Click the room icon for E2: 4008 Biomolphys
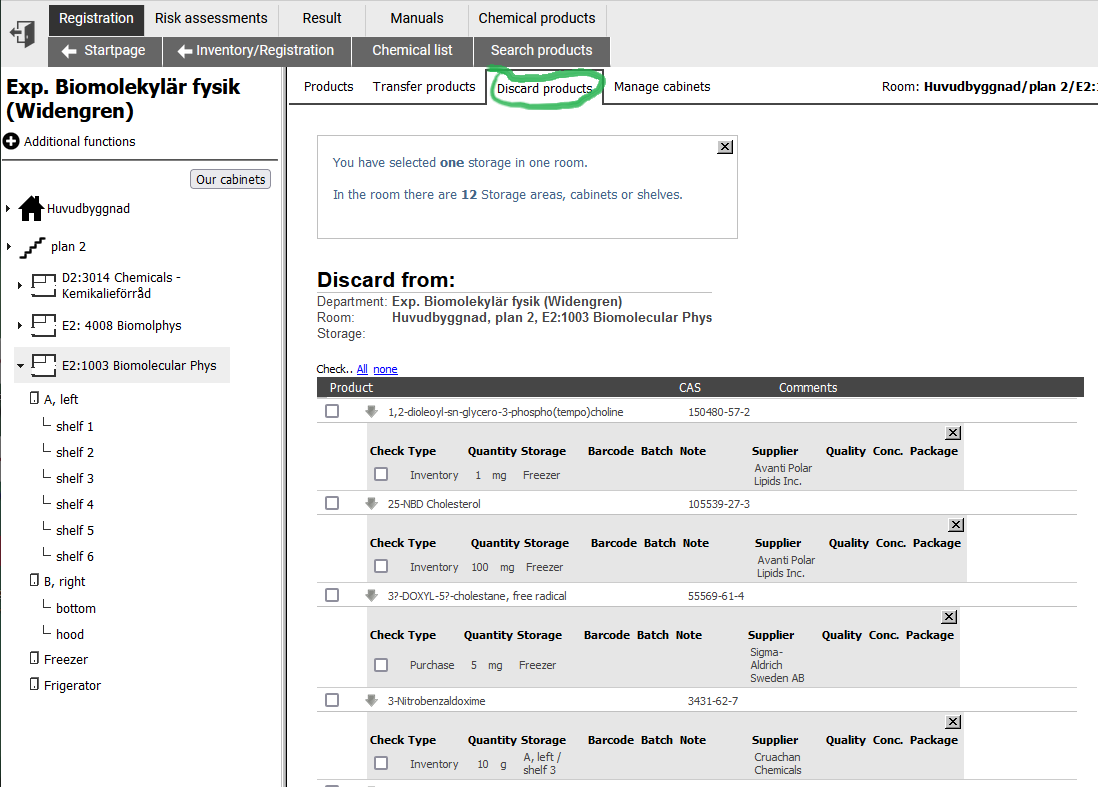Screen dimensions: 1098x787 [43, 326]
